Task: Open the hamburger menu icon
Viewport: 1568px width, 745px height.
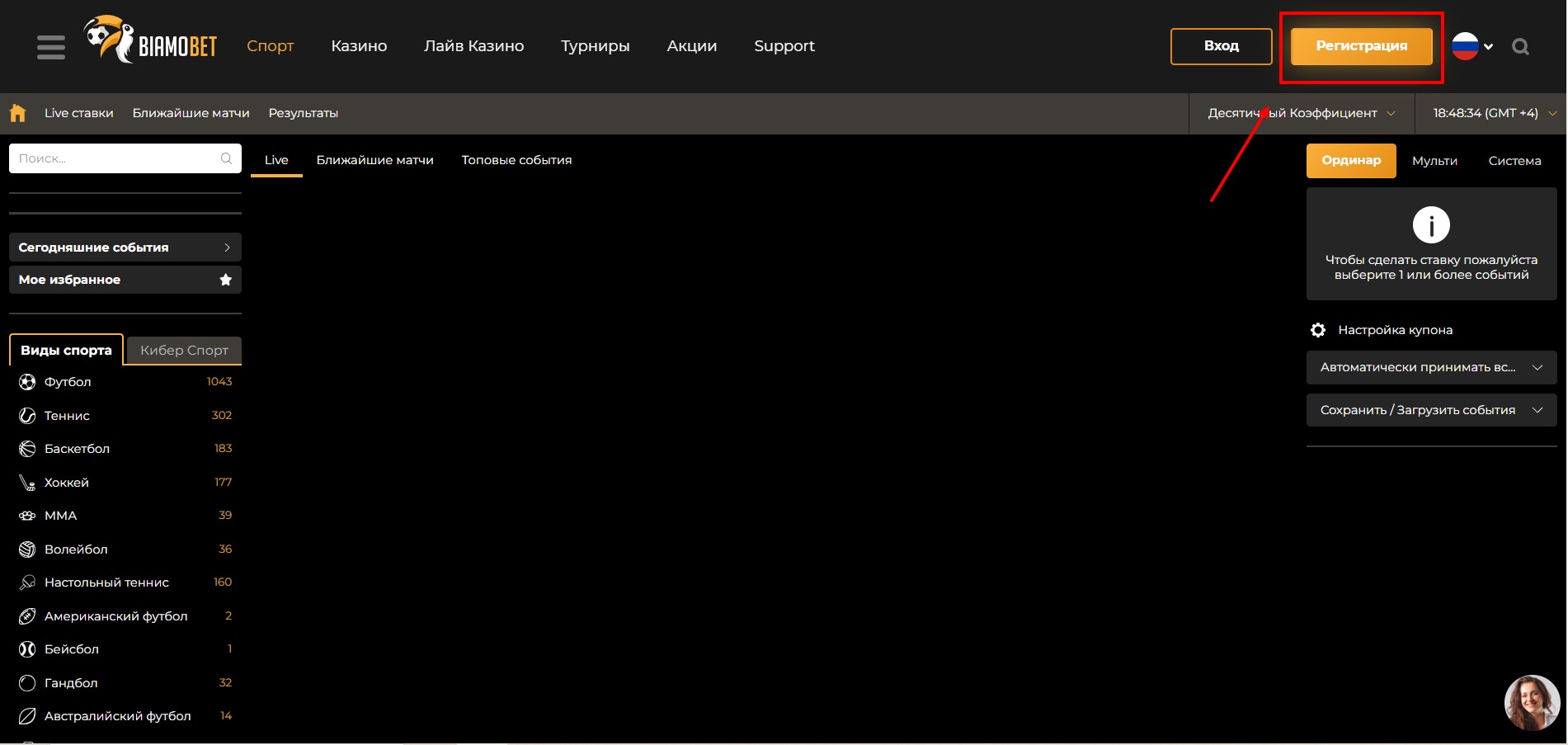Action: [x=51, y=47]
